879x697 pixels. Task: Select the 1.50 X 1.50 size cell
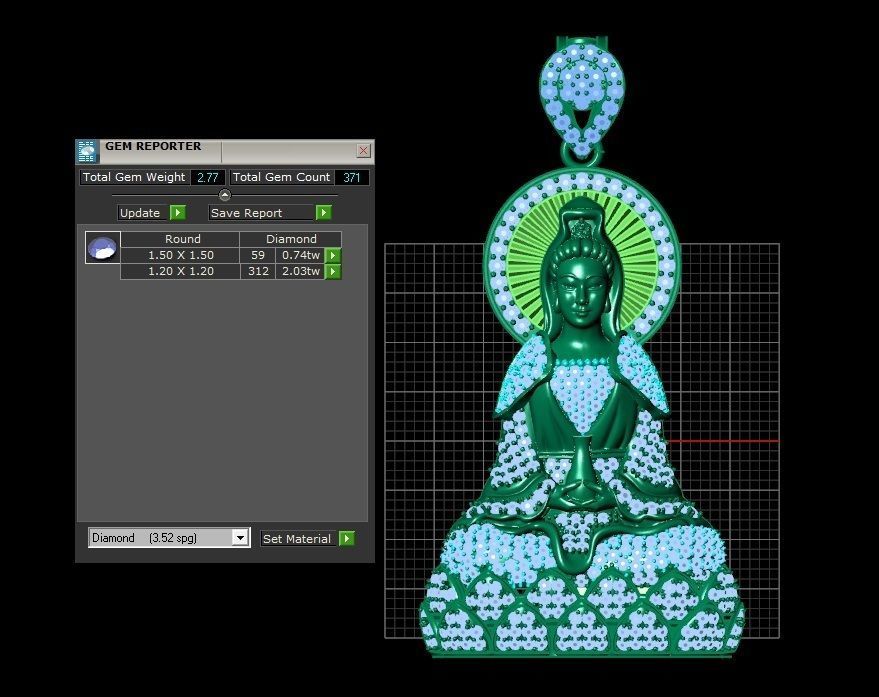[x=181, y=255]
